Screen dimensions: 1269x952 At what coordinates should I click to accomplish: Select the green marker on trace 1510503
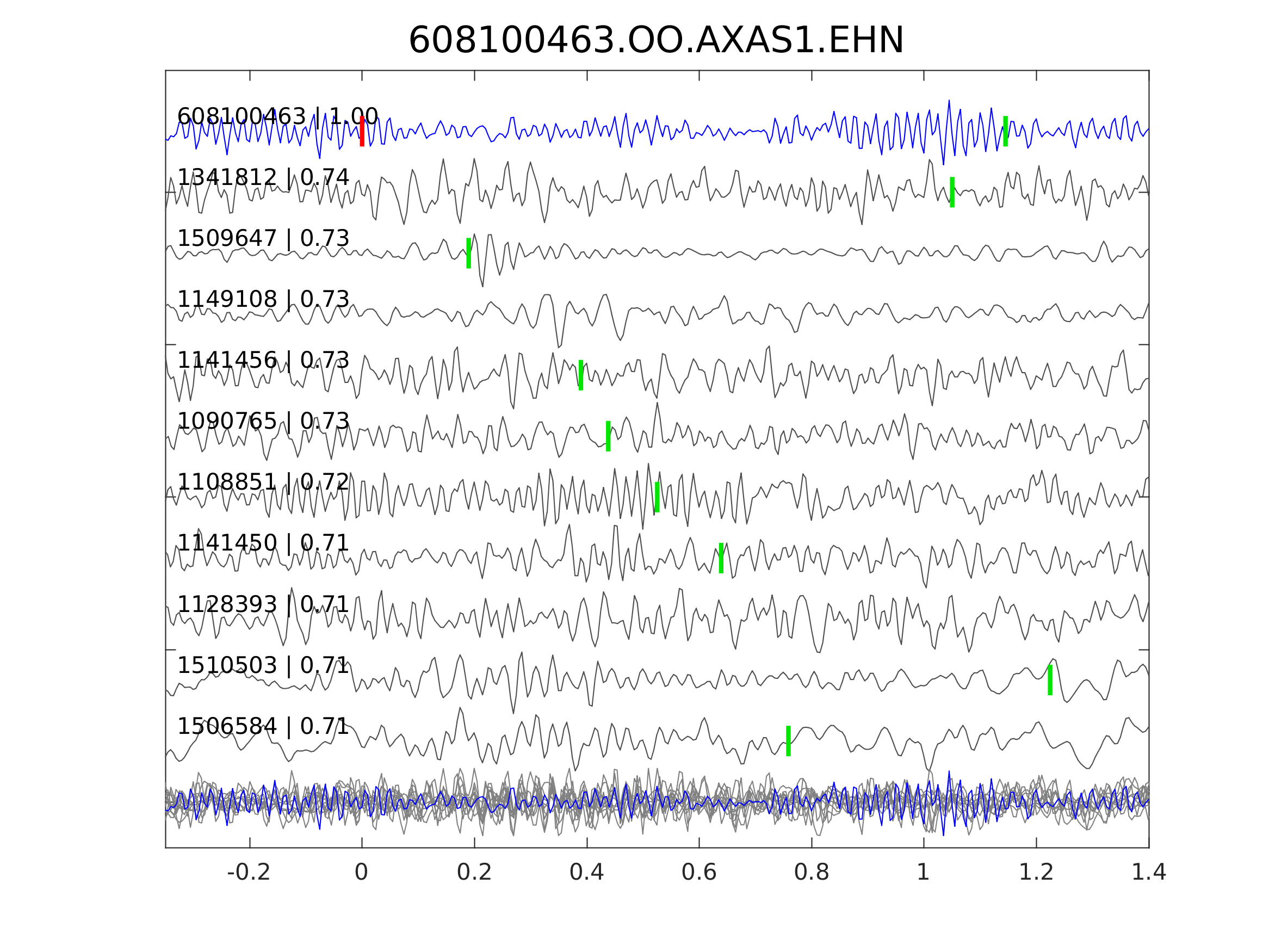pos(1050,680)
